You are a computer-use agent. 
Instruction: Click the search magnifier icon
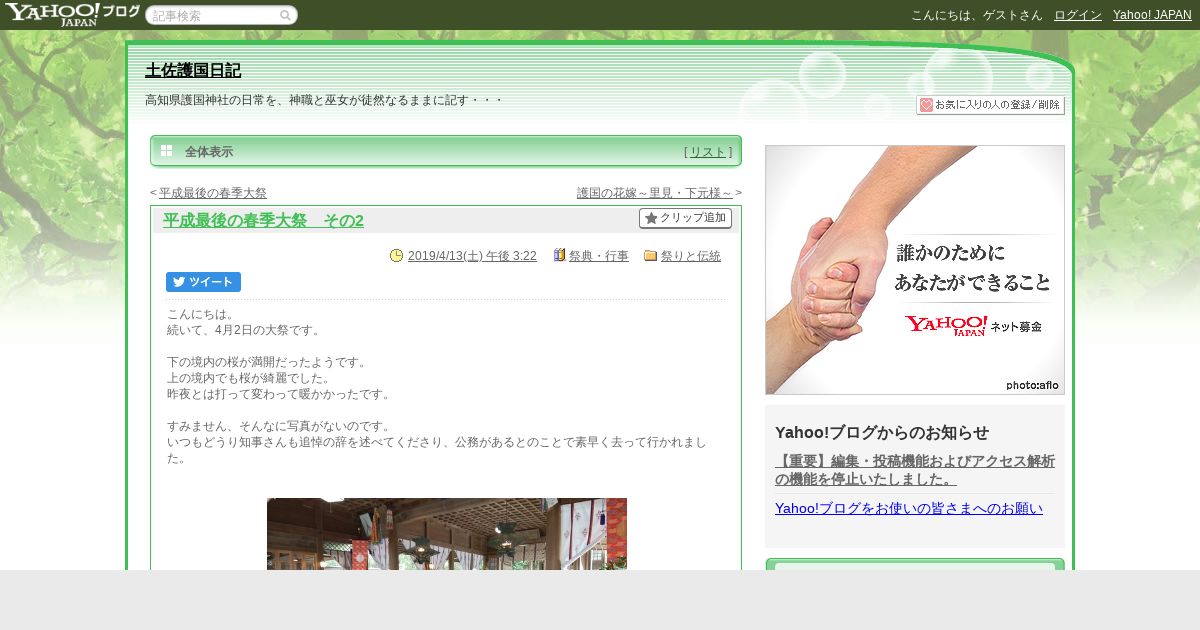pyautogui.click(x=285, y=16)
